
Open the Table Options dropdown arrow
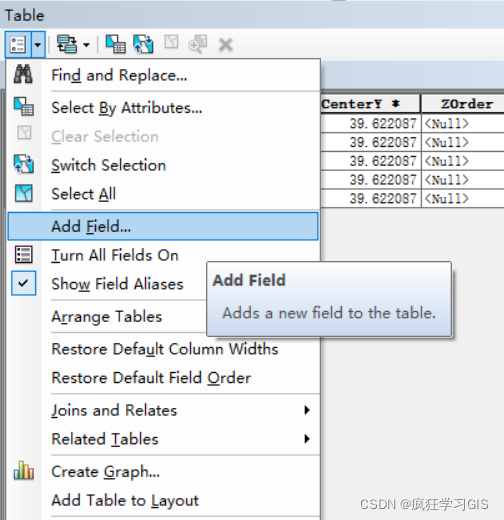tap(38, 44)
